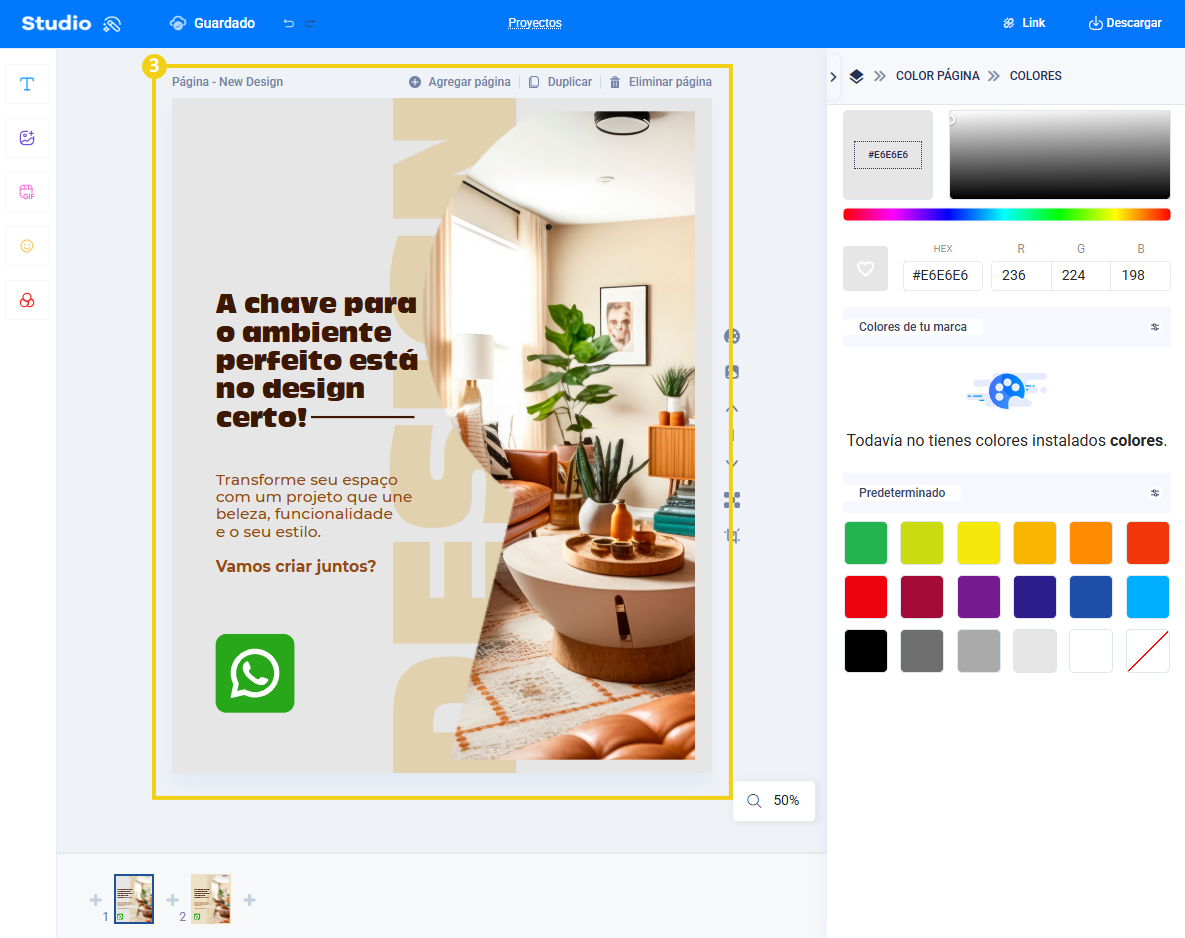Click the plus icon on Agregar página
The width and height of the screenshot is (1185, 938).
pos(415,82)
